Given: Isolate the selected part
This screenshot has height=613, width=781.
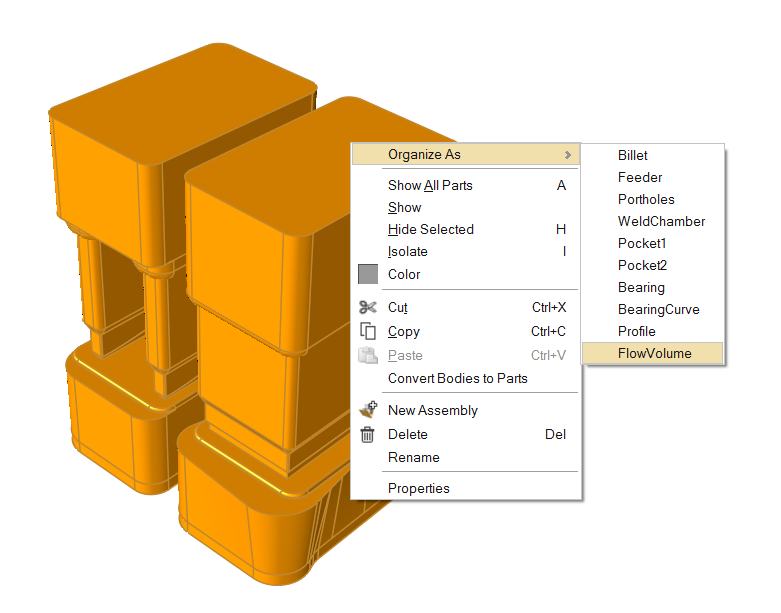Looking at the screenshot, I should point(407,252).
